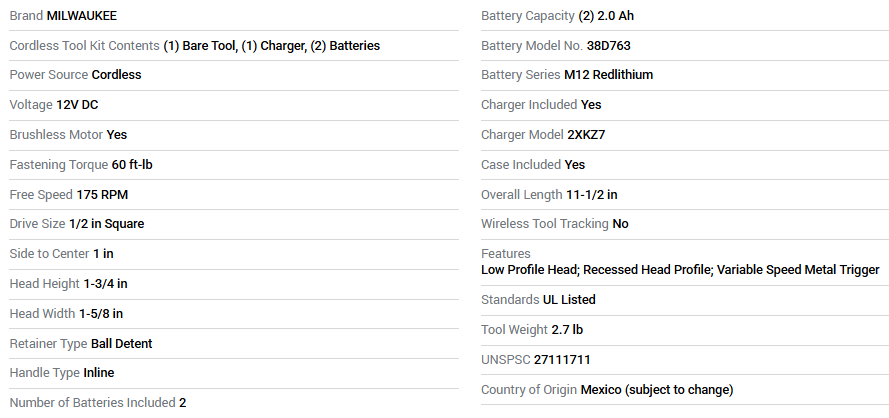
Task: Click the Overall Length 11-1/2 in value
Action: [x=592, y=195]
